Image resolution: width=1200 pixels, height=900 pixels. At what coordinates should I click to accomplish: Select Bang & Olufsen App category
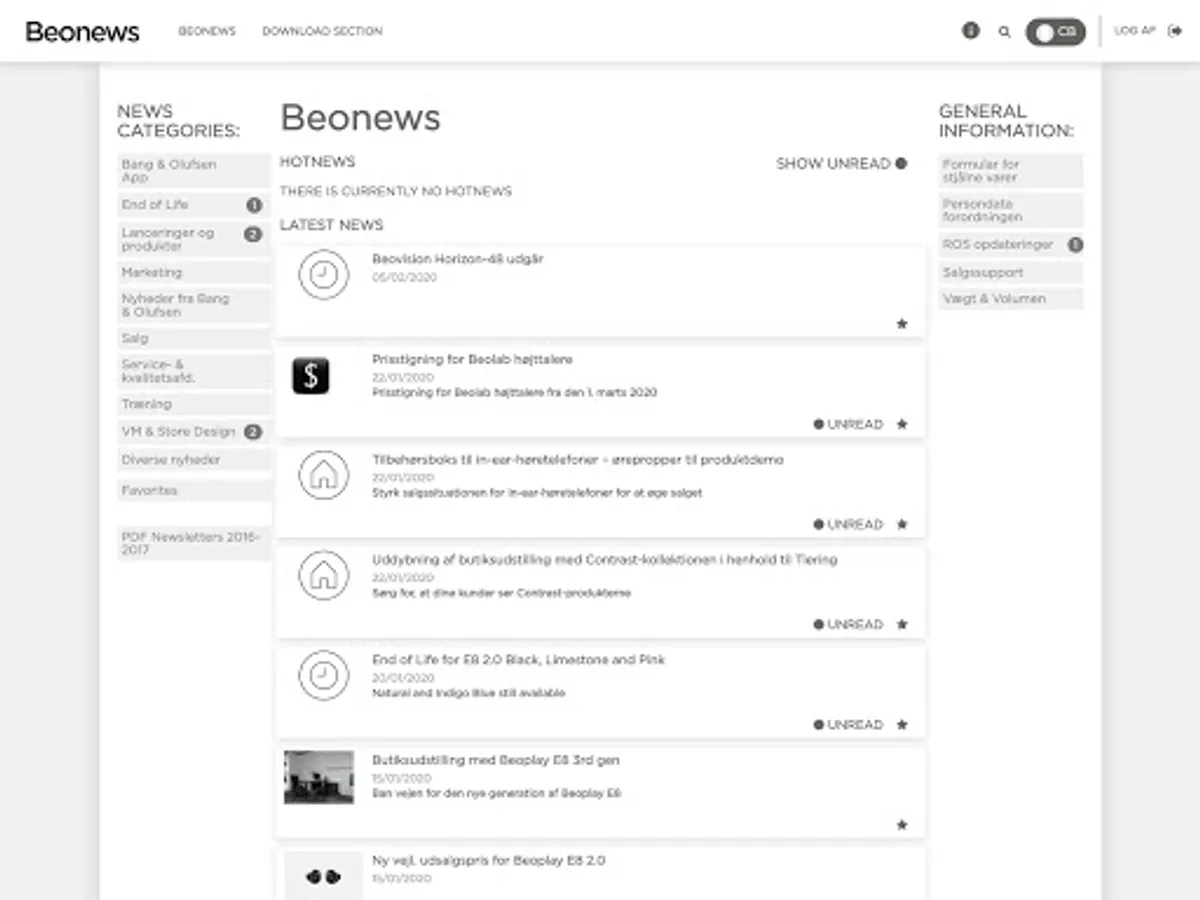tap(194, 171)
